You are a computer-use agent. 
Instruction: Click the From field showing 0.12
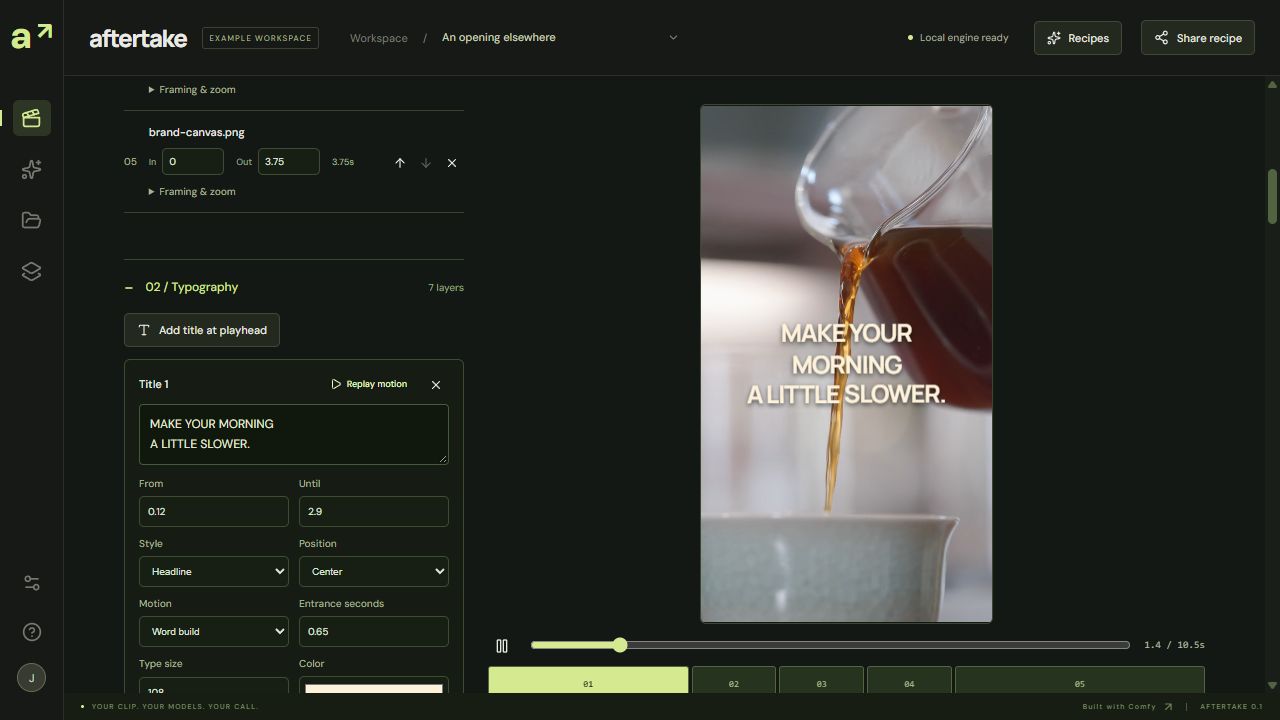click(x=214, y=512)
